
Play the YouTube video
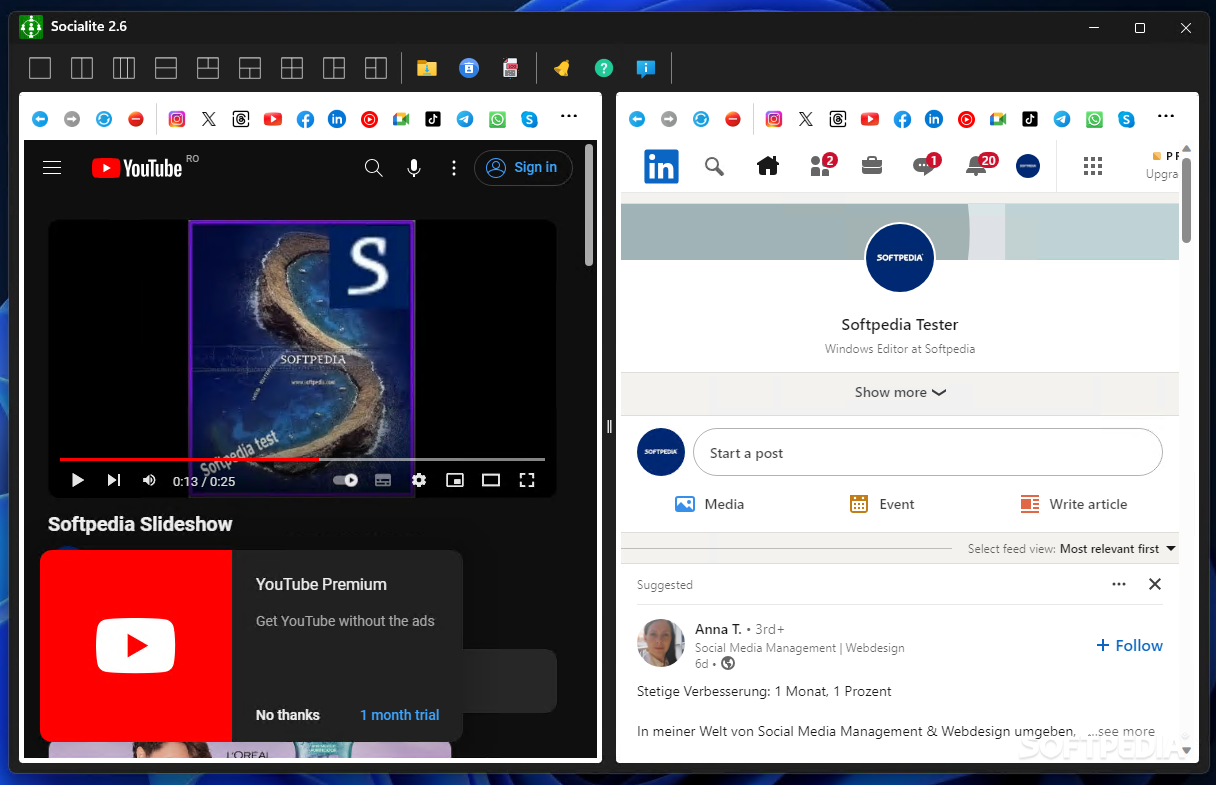[78, 481]
